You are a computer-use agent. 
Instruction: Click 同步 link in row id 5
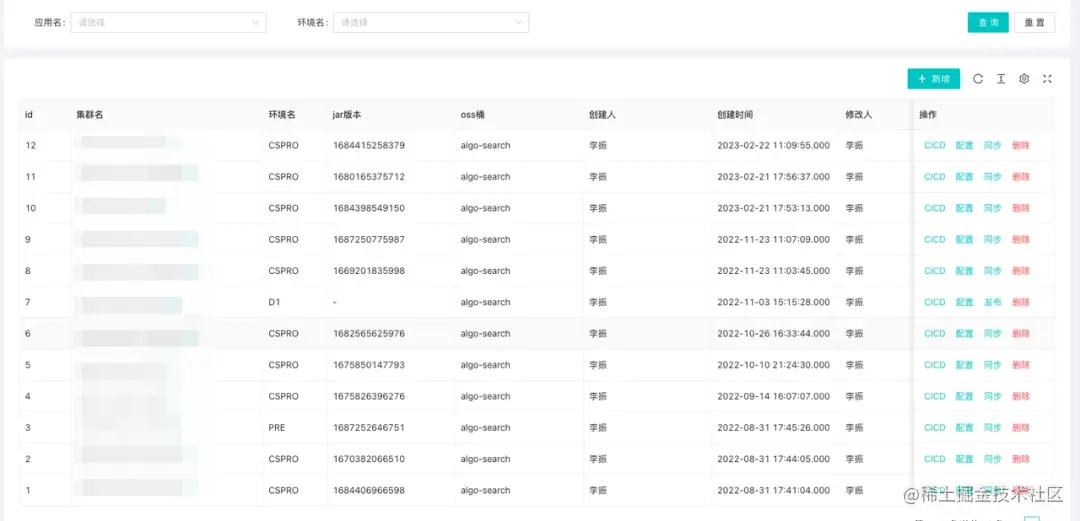pyautogui.click(x=993, y=365)
